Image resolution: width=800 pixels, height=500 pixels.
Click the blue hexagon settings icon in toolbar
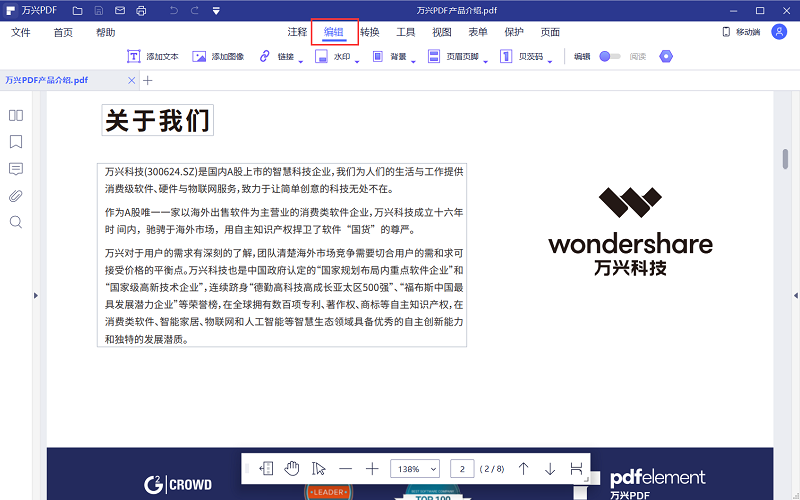pyautogui.click(x=666, y=56)
